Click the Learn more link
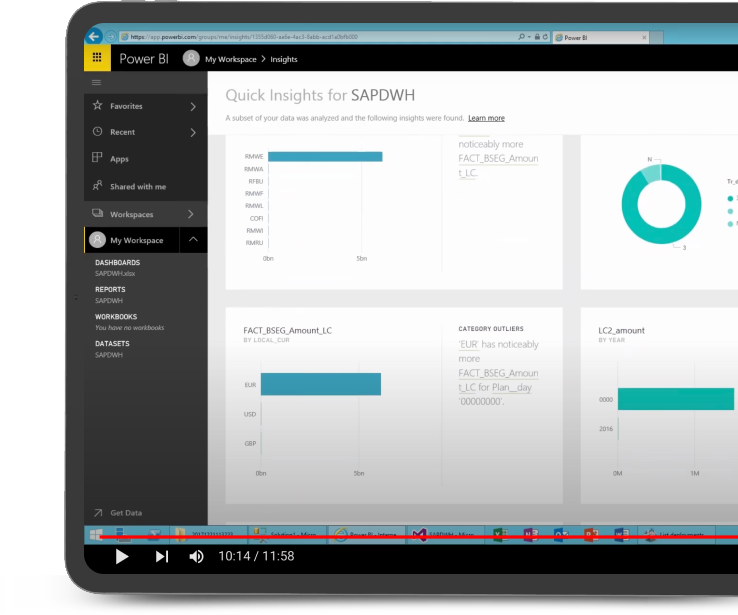 pyautogui.click(x=486, y=118)
